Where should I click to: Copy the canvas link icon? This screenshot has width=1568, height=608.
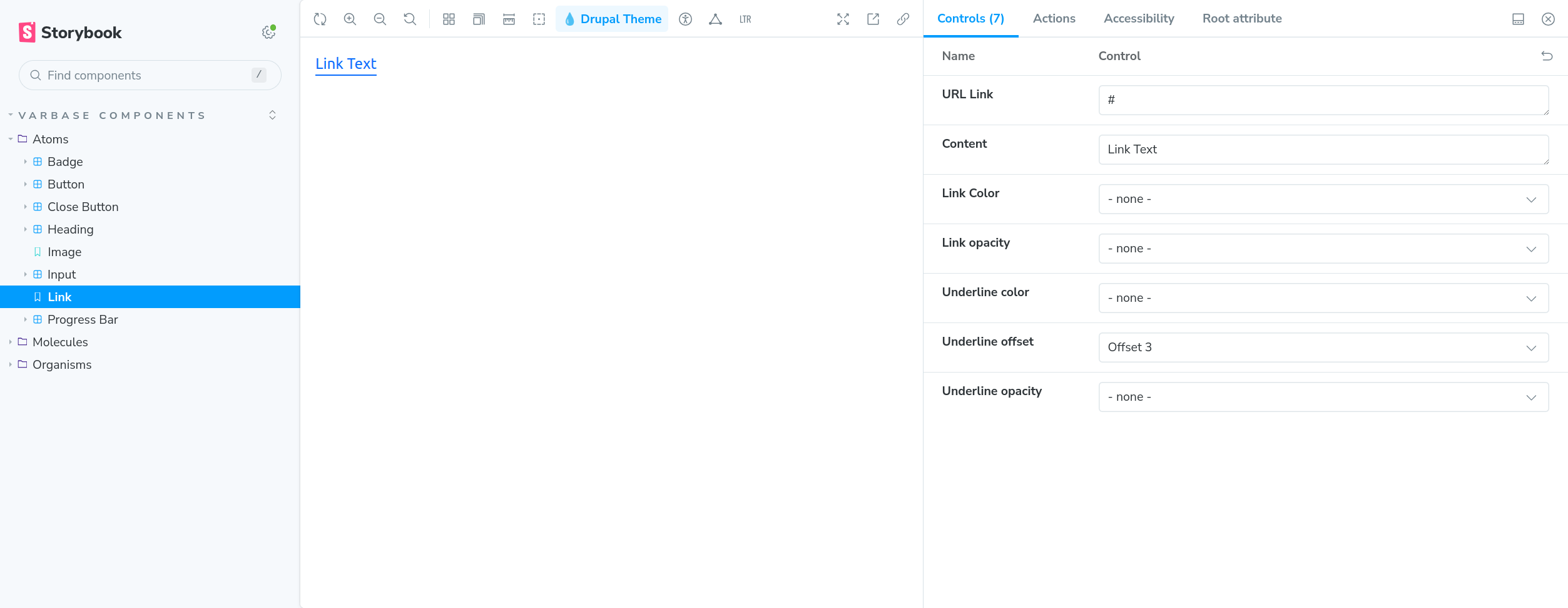pos(903,19)
